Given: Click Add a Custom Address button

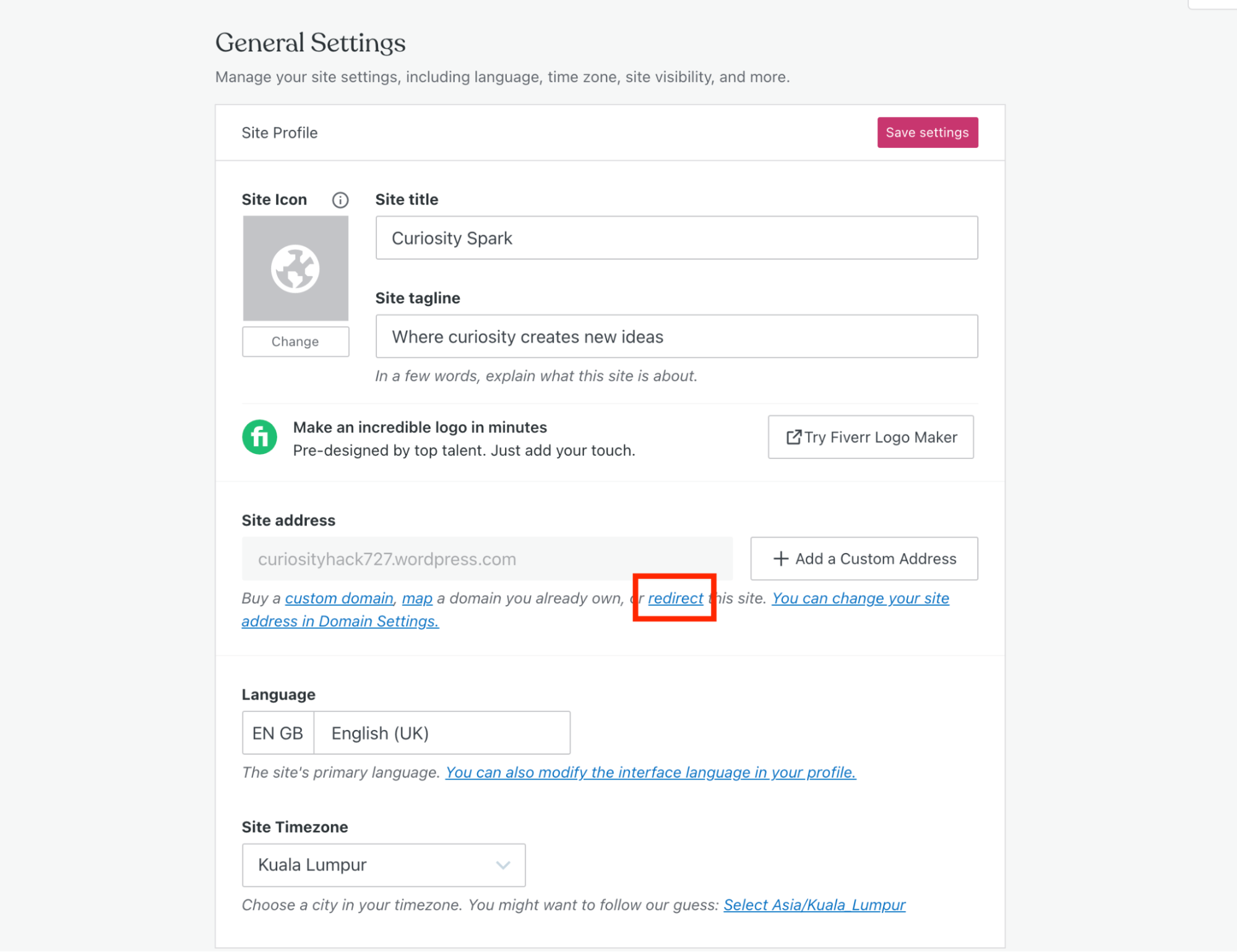Looking at the screenshot, I should pyautogui.click(x=864, y=559).
